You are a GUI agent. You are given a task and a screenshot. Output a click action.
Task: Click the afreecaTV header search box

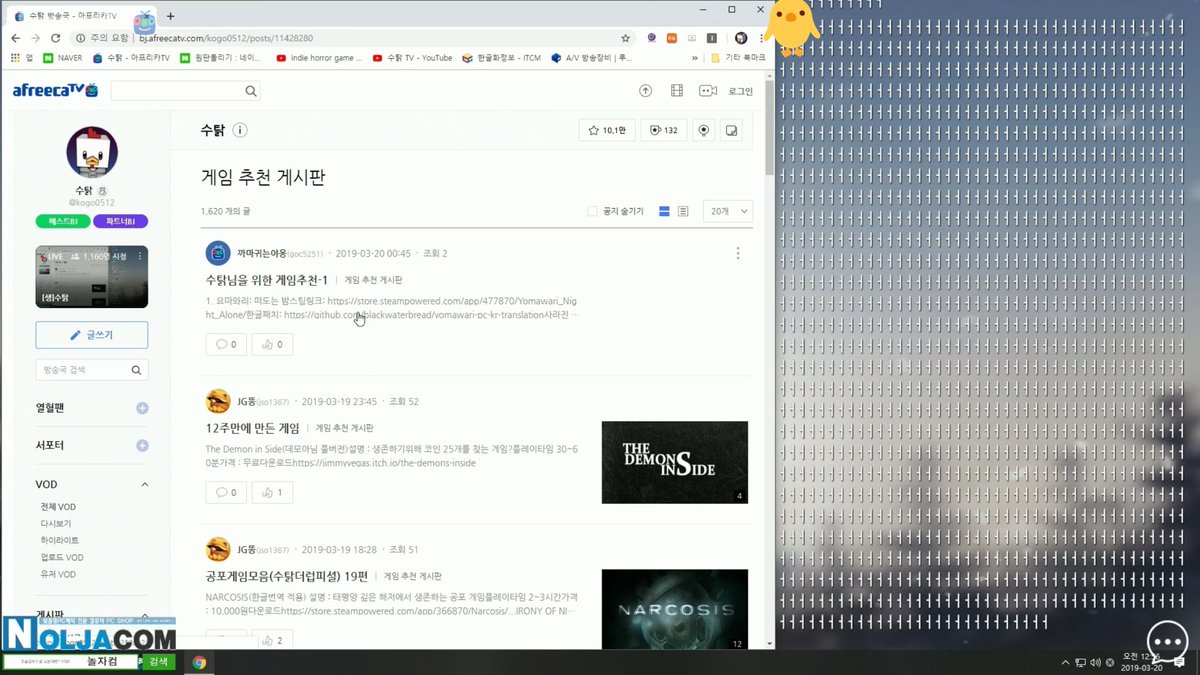tap(185, 91)
